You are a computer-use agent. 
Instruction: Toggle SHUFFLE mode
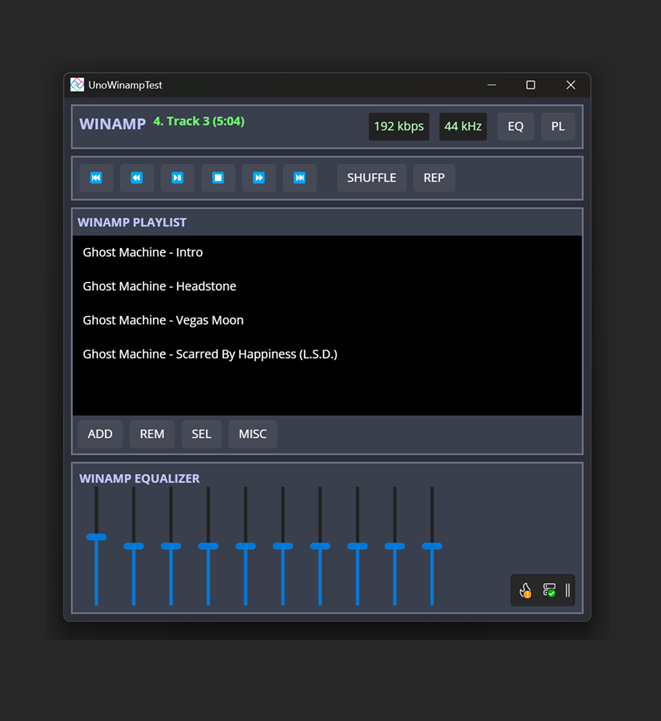pos(371,178)
